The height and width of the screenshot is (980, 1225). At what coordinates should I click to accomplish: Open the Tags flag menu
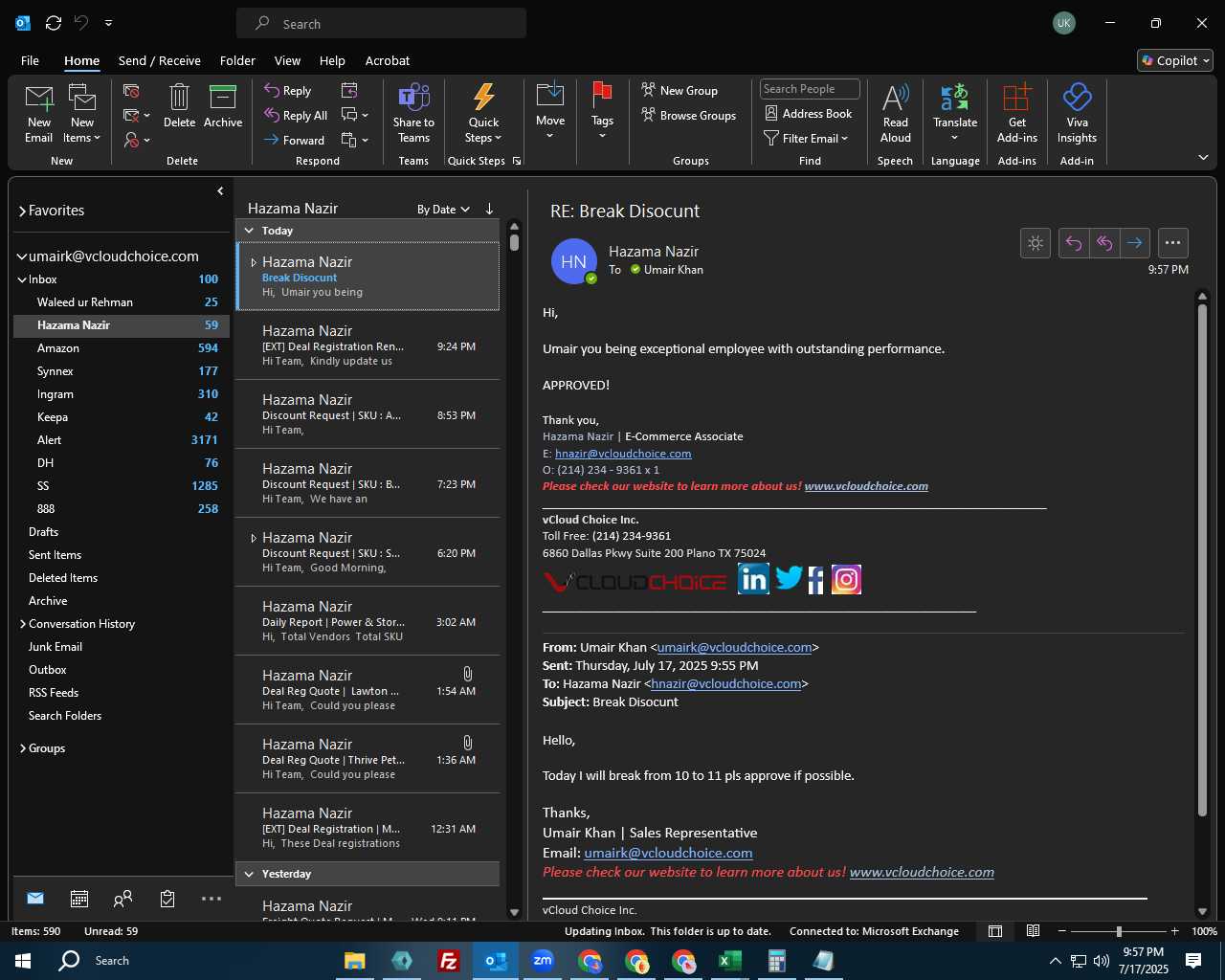(602, 111)
